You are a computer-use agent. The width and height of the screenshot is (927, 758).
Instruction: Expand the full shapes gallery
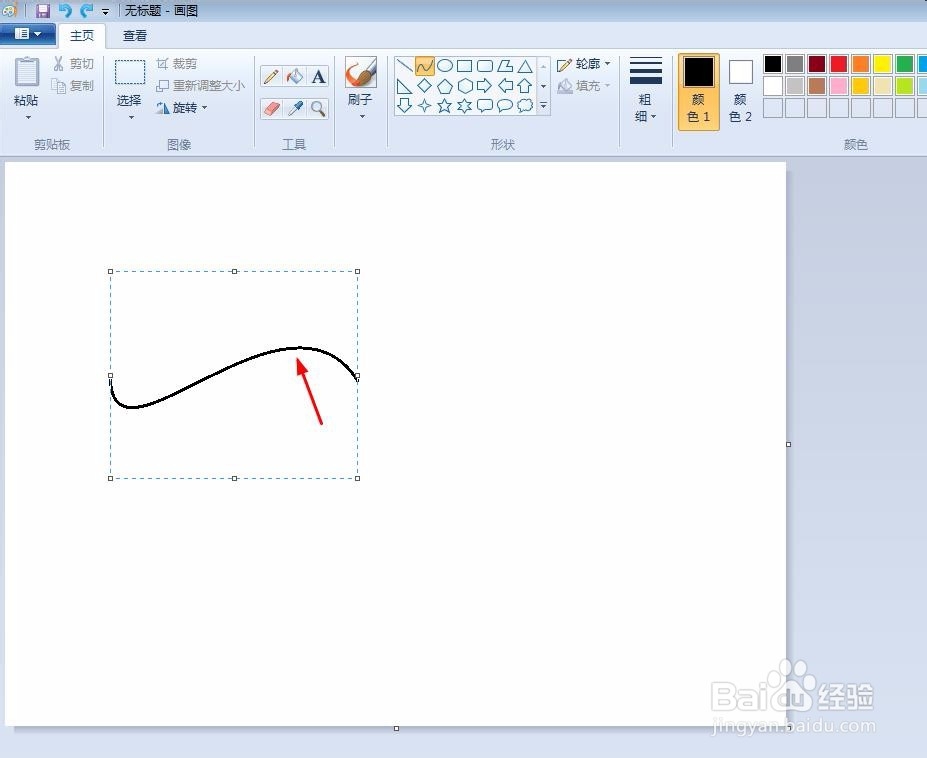click(x=543, y=106)
